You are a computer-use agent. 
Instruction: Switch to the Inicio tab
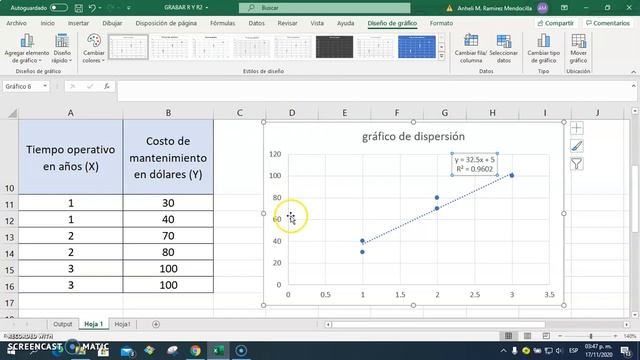pyautogui.click(x=47, y=23)
